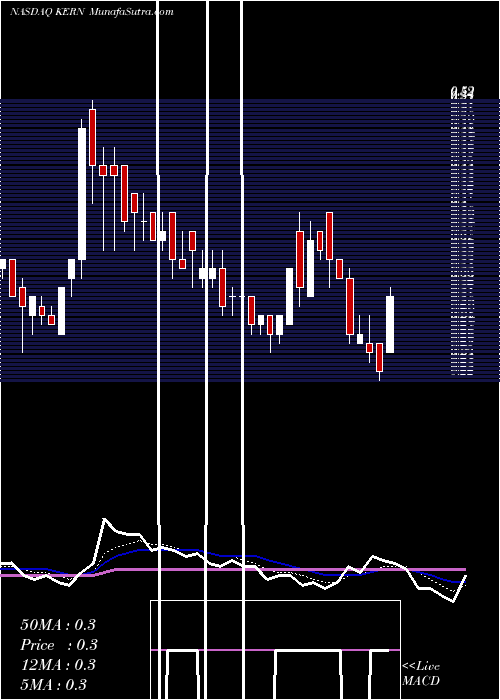Click the NASDAQ KERN chart title

click(46, 12)
